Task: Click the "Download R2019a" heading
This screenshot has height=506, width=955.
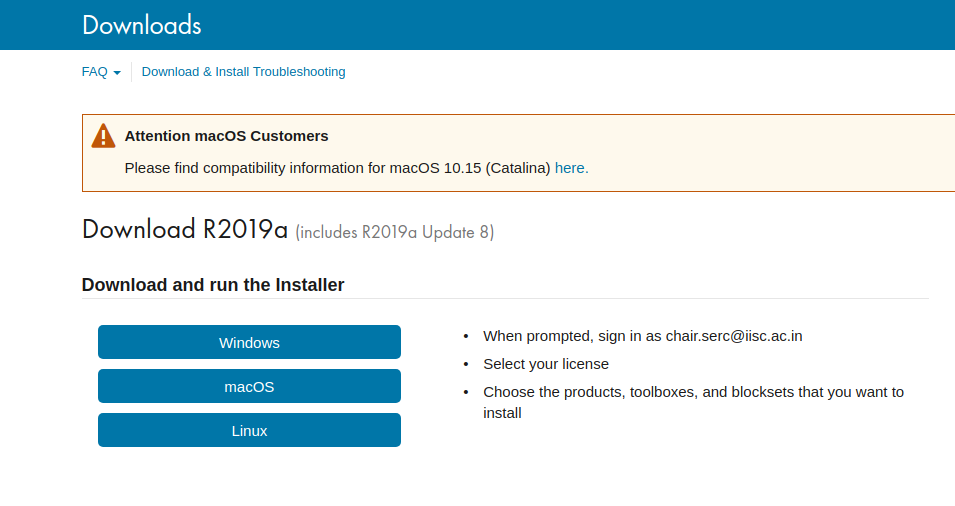Action: click(x=184, y=230)
